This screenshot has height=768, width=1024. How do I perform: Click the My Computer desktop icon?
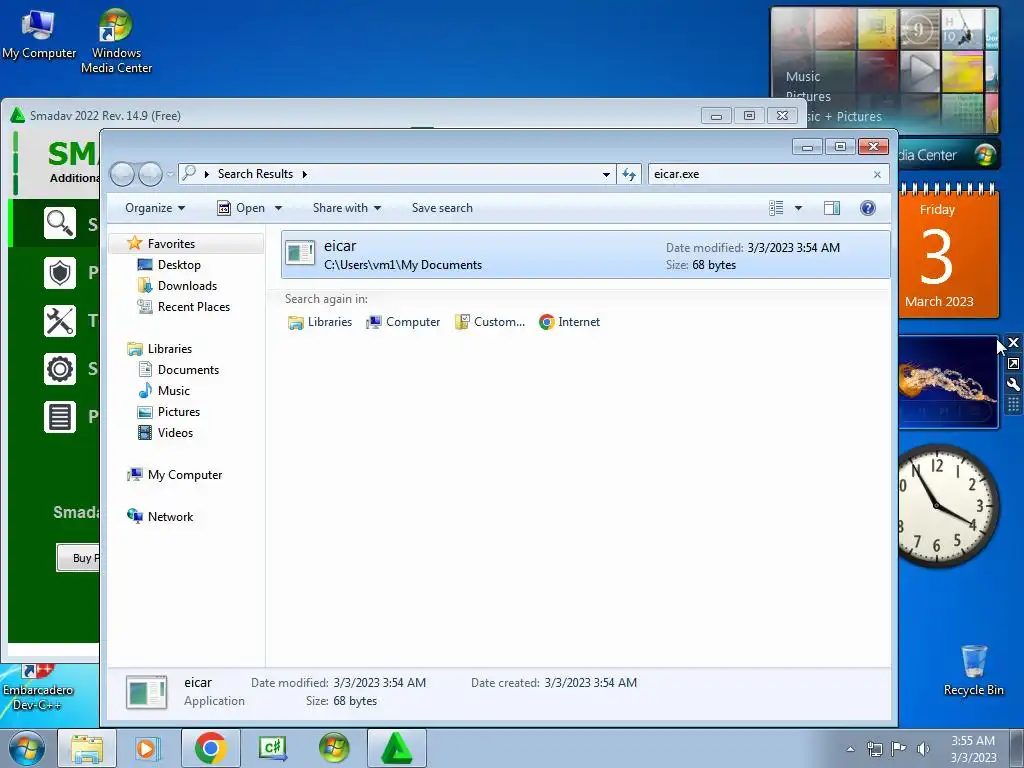point(39,33)
